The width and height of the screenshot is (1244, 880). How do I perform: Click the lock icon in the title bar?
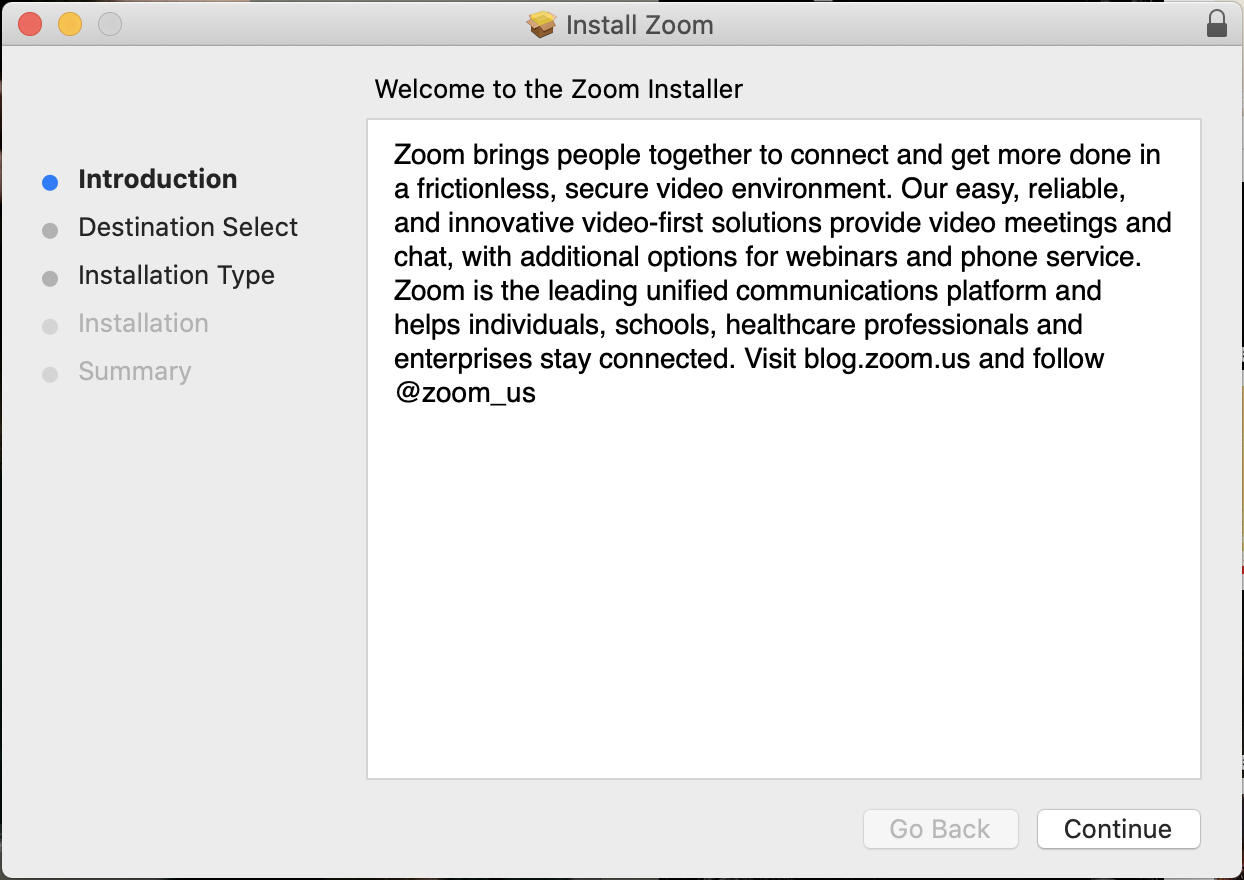pyautogui.click(x=1218, y=24)
